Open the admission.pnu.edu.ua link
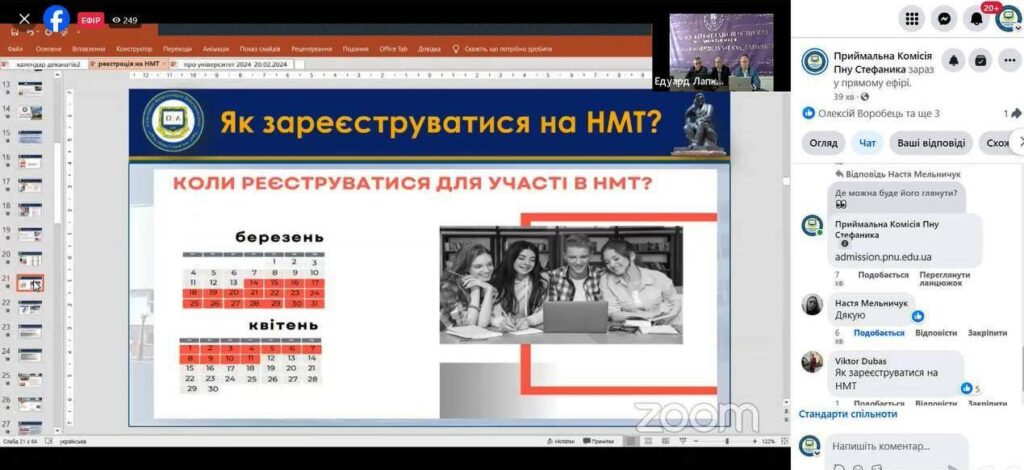The width and height of the screenshot is (1024, 470). click(883, 257)
